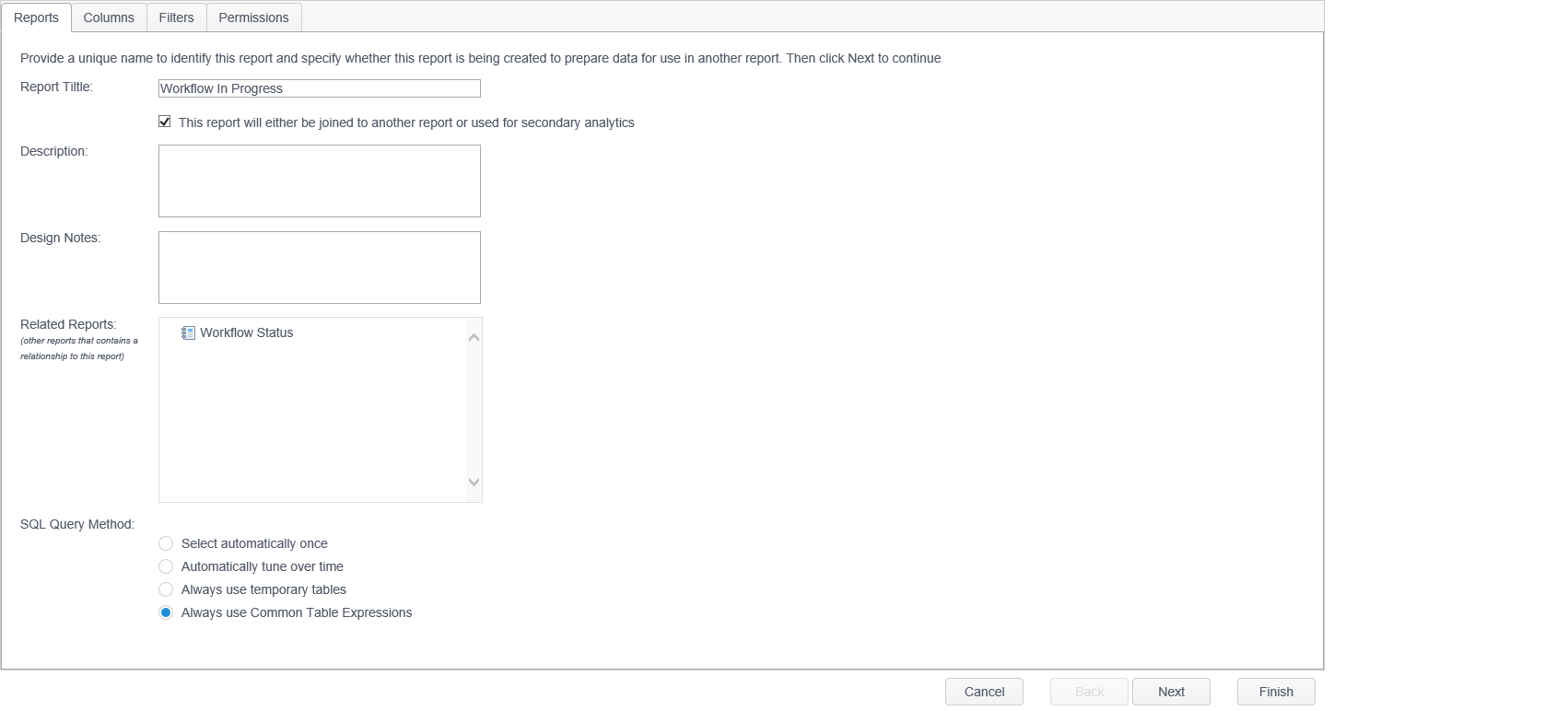Pick 'Always use temporary tables' option
Viewport: 1568px width, 711px height.
point(166,589)
